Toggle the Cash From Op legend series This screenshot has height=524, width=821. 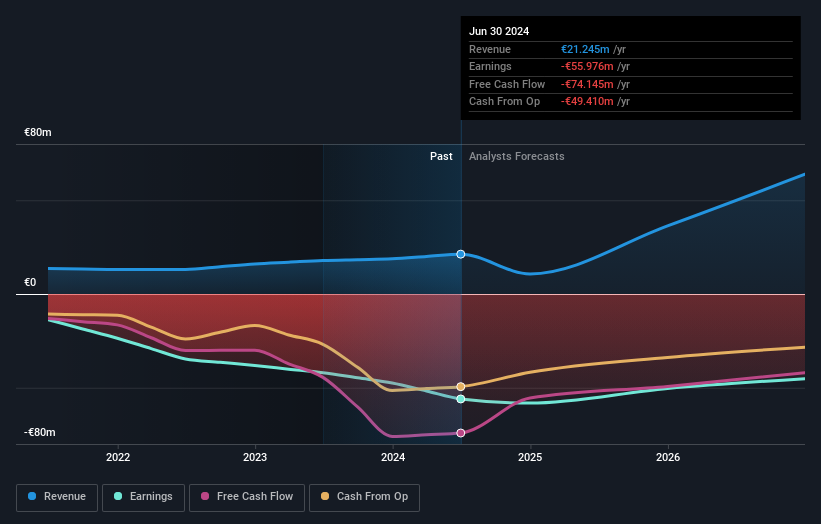click(364, 497)
